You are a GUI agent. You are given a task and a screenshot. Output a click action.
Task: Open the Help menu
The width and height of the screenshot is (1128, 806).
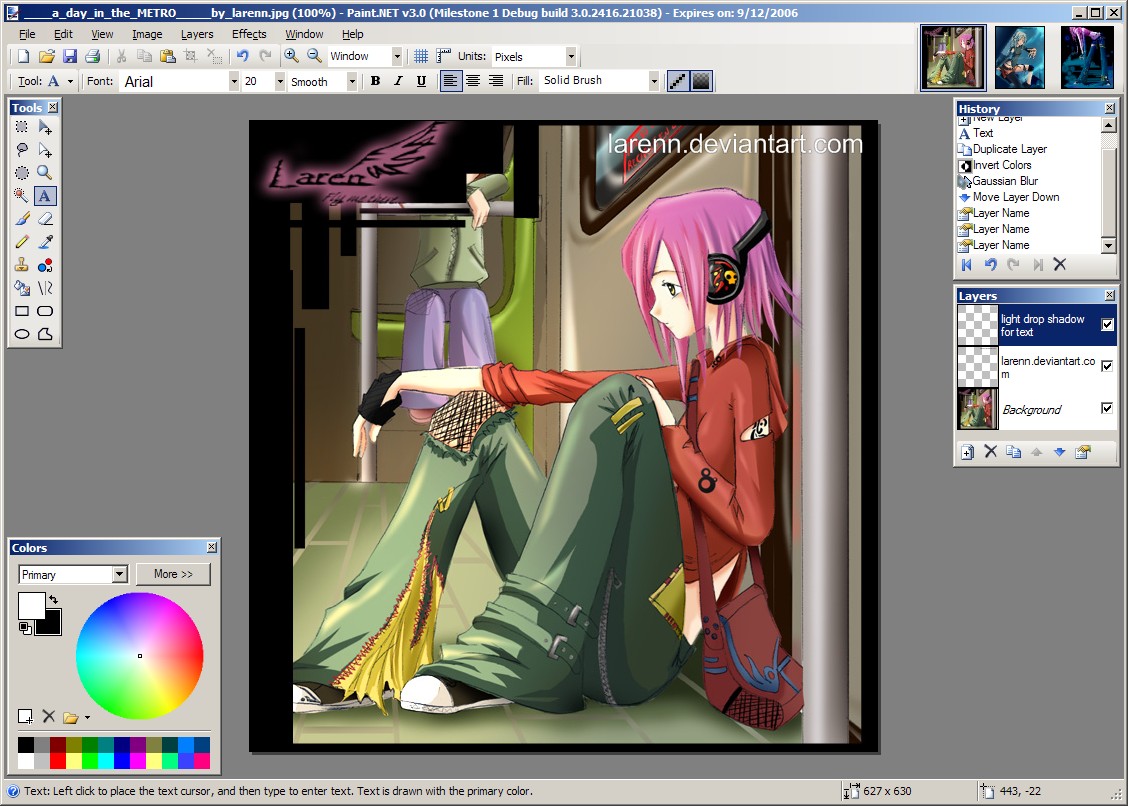[x=352, y=34]
